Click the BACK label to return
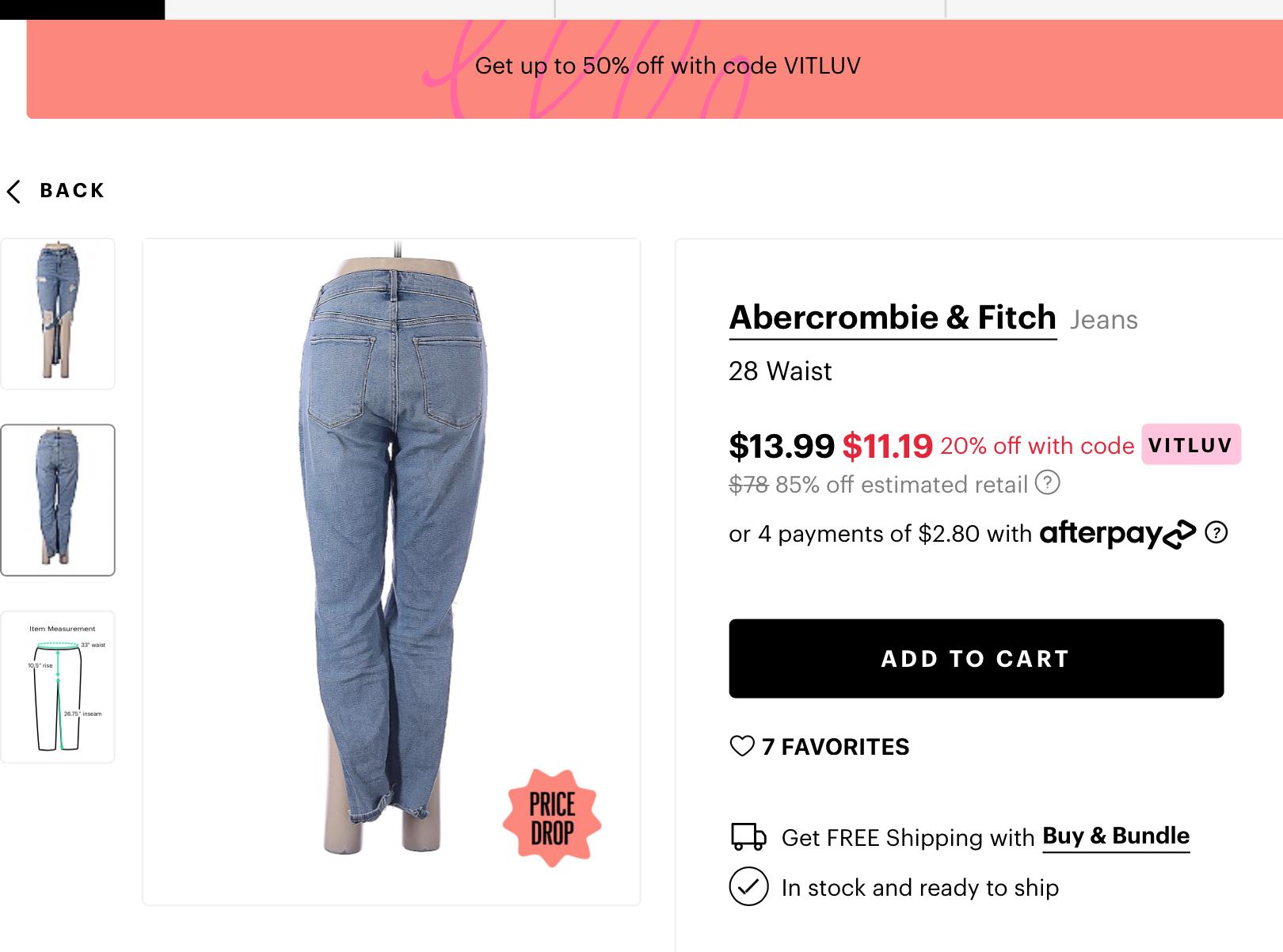The height and width of the screenshot is (952, 1283). coord(71,189)
